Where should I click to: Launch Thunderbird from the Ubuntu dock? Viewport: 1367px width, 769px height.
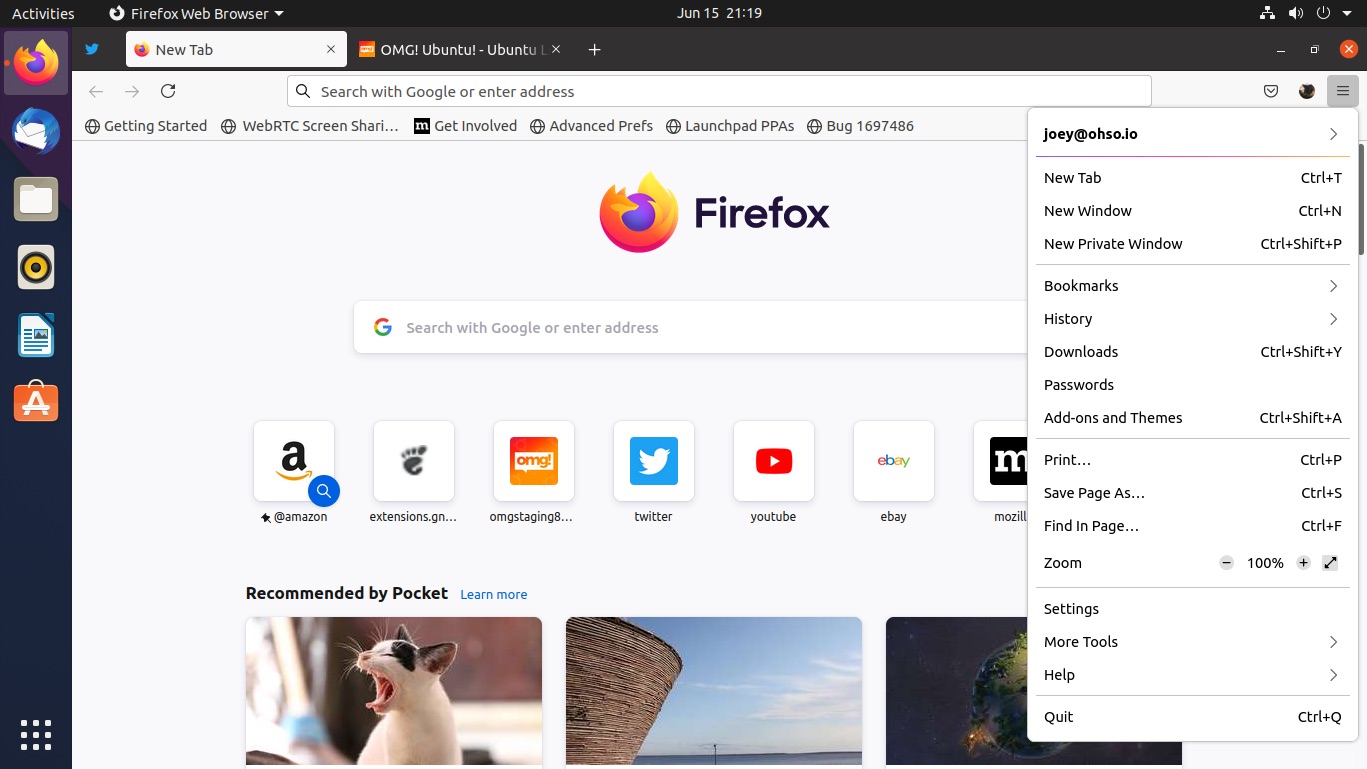[36, 131]
